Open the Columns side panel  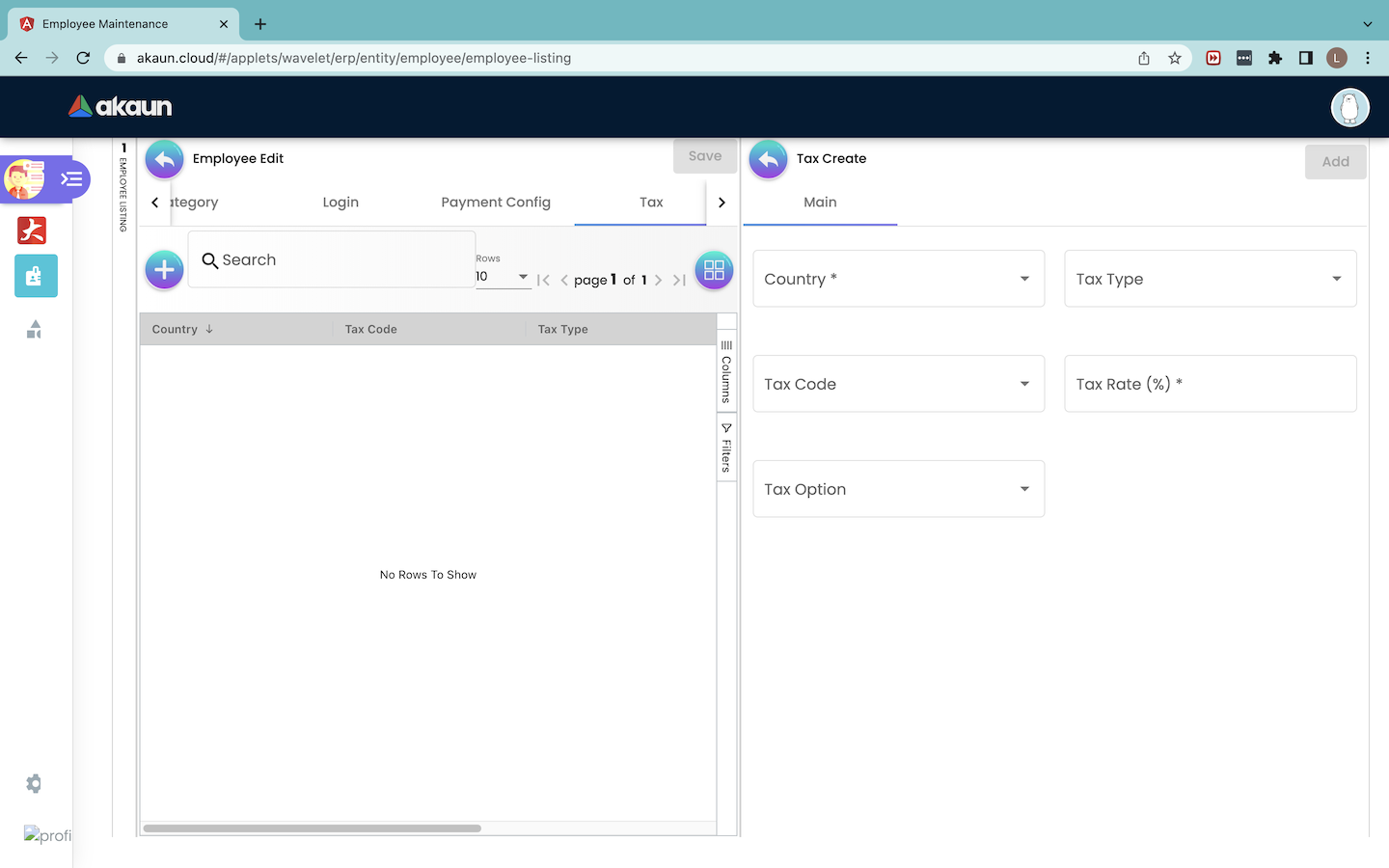[726, 372]
